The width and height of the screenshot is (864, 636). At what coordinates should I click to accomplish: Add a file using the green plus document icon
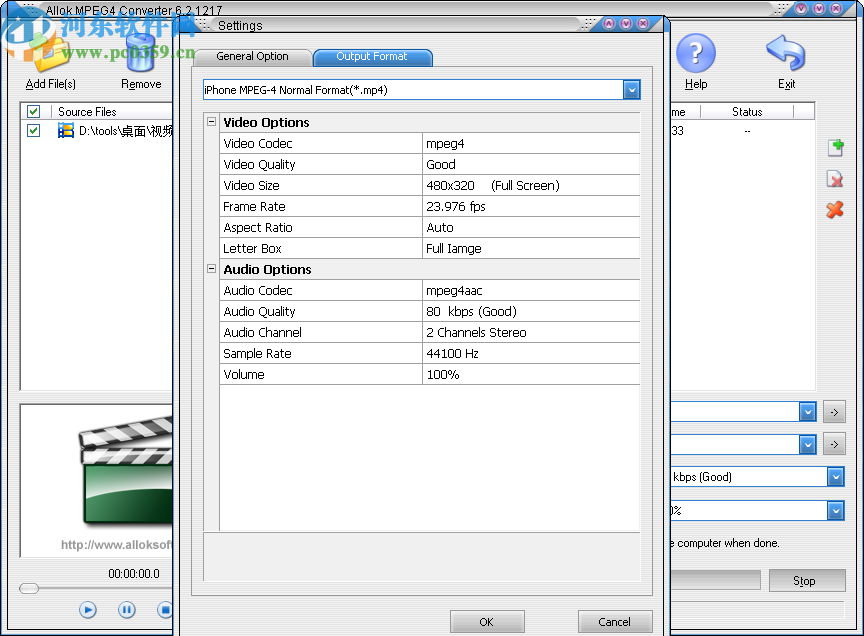(835, 147)
